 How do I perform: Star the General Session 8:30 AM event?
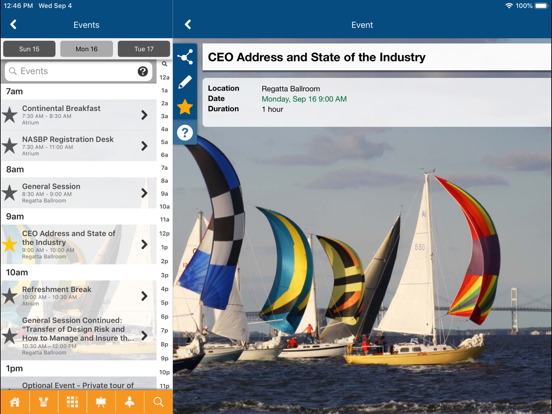(x=10, y=193)
